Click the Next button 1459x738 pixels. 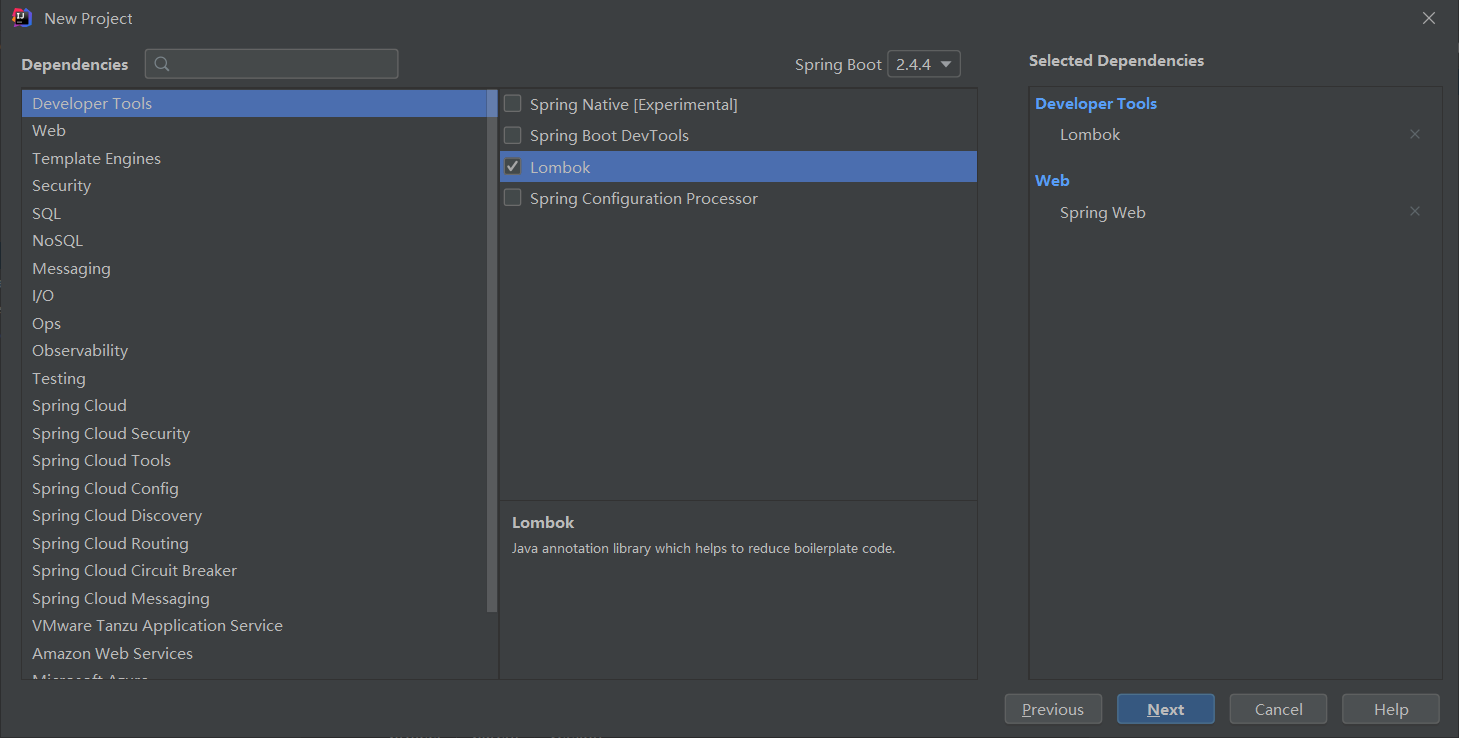click(x=1165, y=709)
